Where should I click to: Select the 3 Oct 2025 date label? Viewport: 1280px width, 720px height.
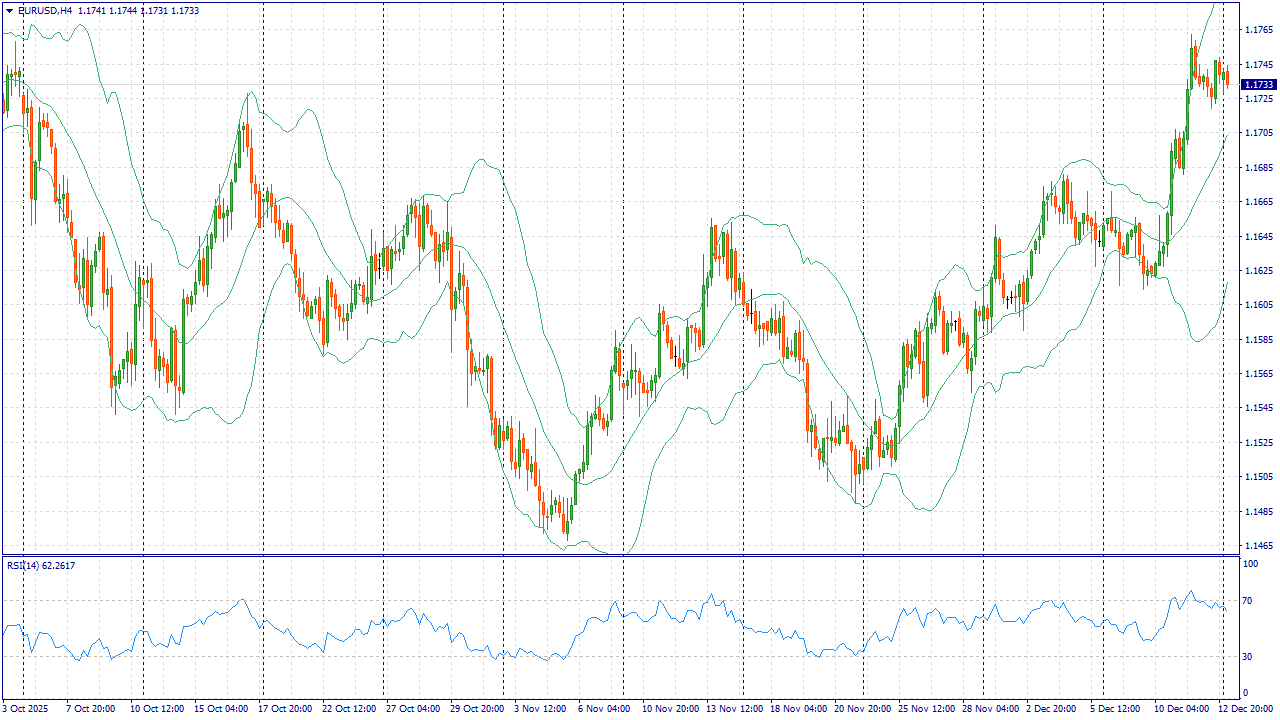click(x=26, y=708)
